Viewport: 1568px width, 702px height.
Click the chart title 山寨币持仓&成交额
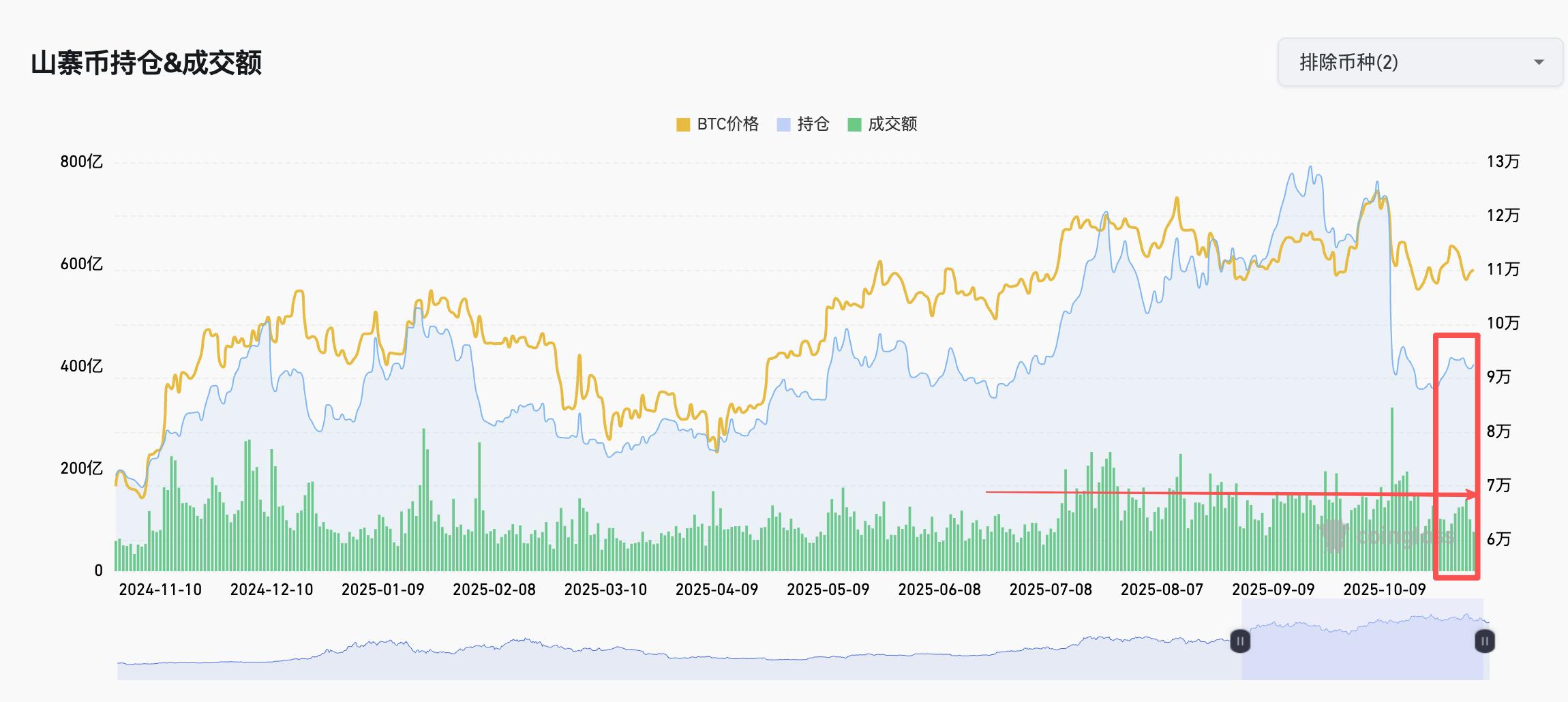tap(147, 63)
